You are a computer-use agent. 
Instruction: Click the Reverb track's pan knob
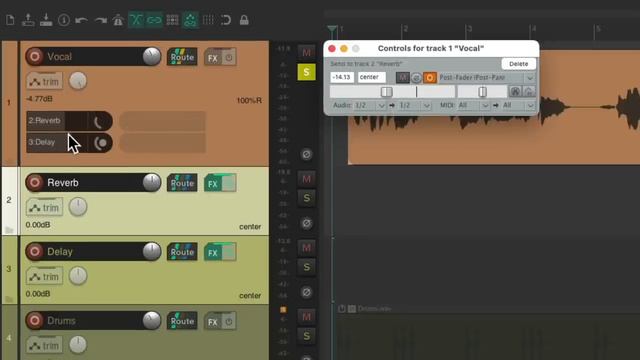(x=78, y=207)
